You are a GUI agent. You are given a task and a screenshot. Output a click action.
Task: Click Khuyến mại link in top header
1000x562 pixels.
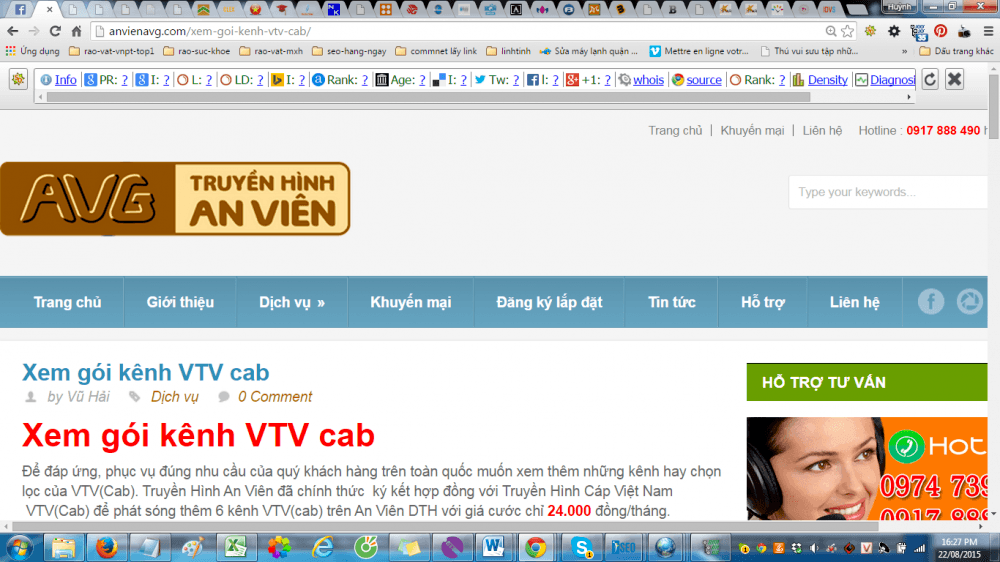click(x=752, y=130)
